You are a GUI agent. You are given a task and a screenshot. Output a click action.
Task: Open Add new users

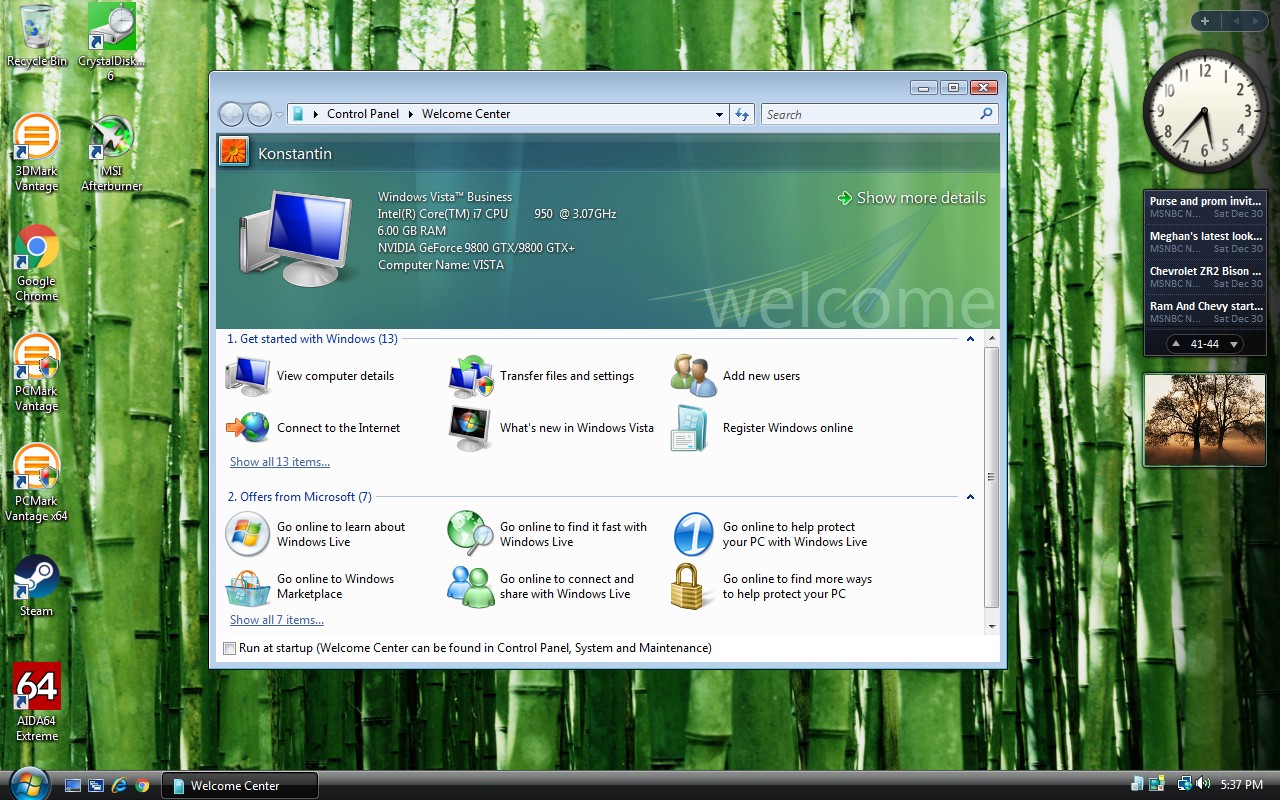tap(735, 376)
